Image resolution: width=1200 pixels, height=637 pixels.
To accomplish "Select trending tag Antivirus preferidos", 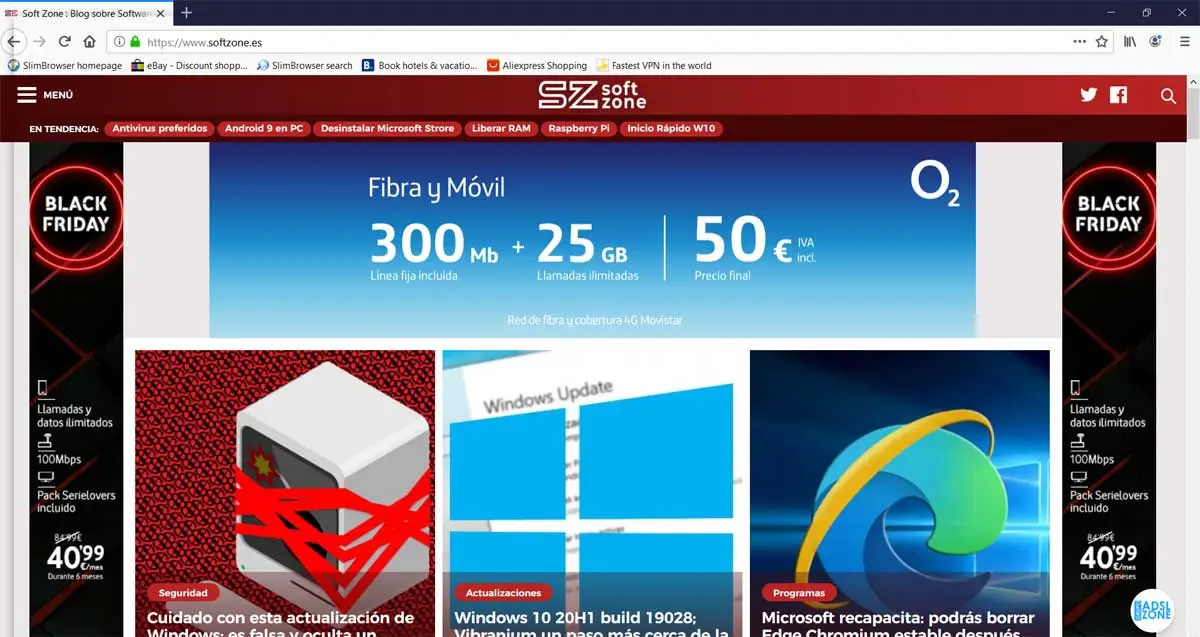I will [x=159, y=129].
